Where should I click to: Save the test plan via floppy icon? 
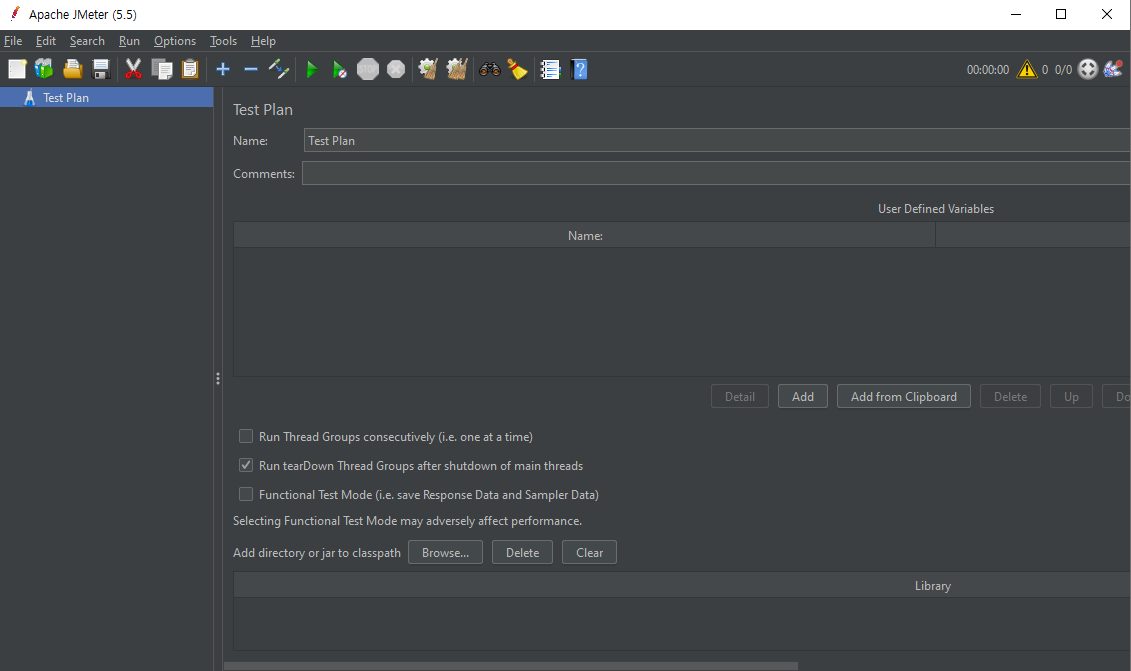(101, 69)
